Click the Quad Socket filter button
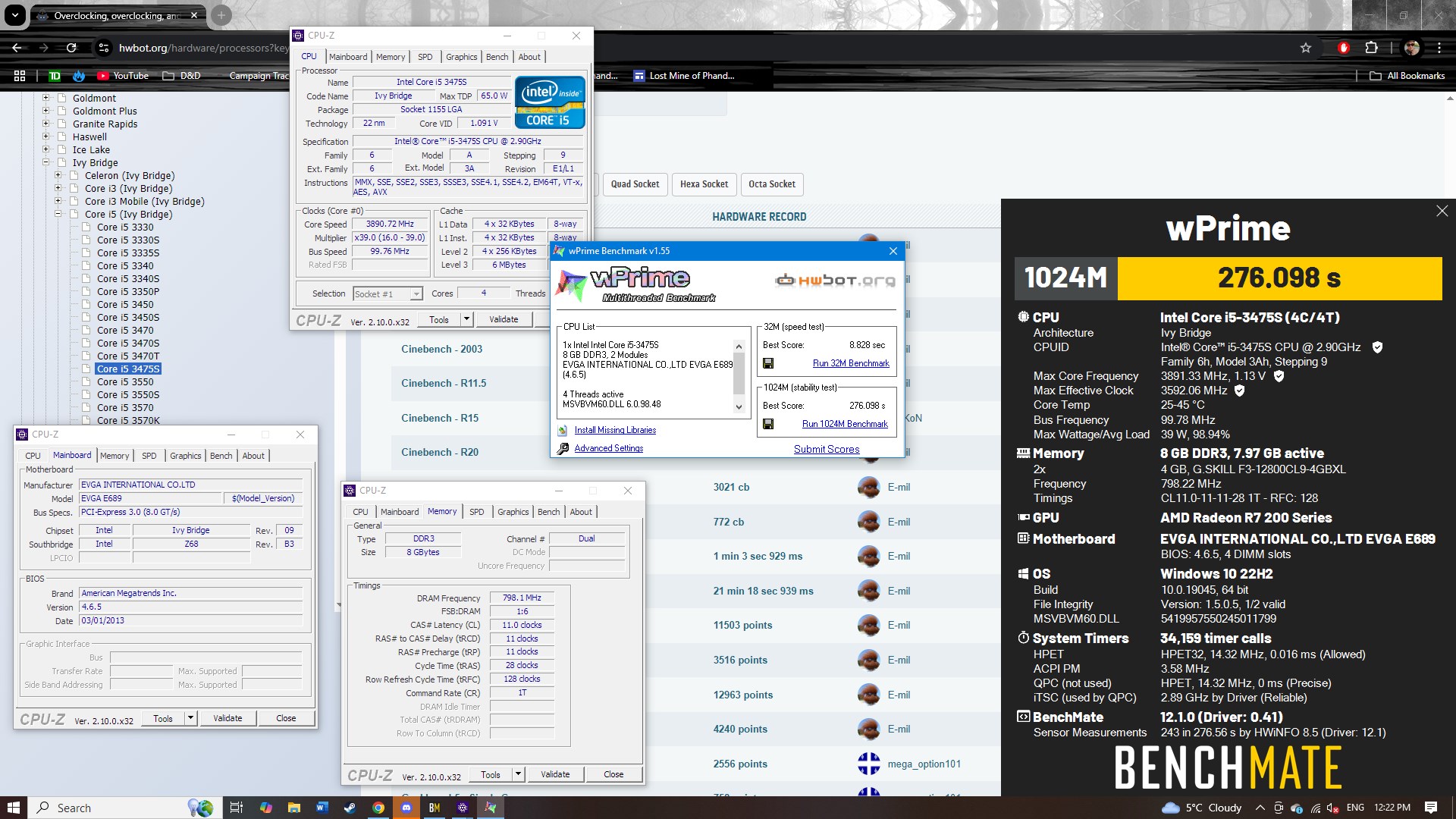 tap(635, 184)
